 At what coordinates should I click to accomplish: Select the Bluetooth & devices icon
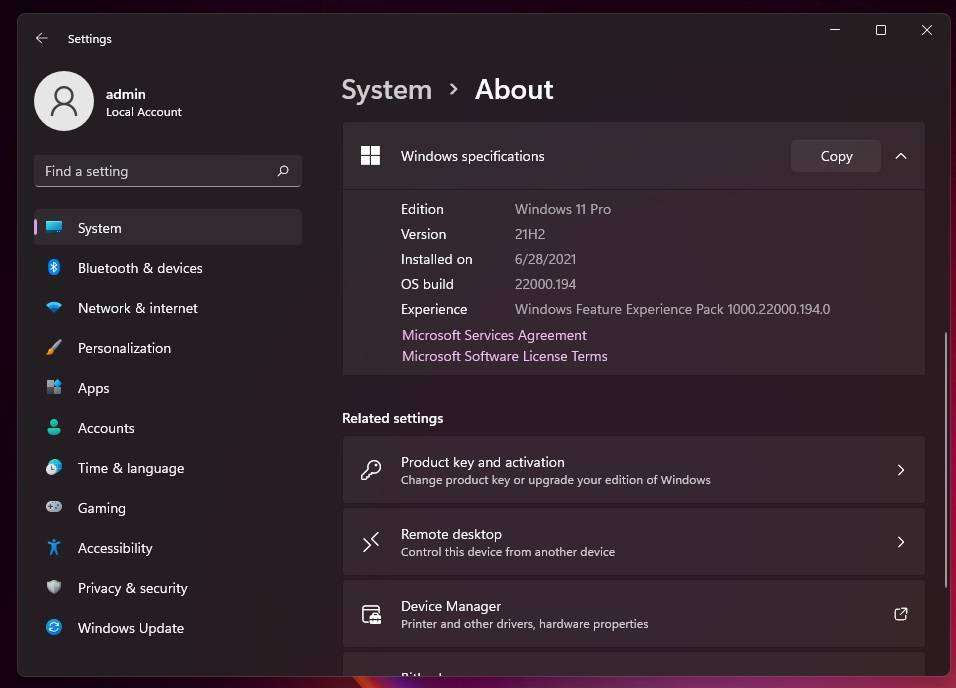(x=53, y=268)
